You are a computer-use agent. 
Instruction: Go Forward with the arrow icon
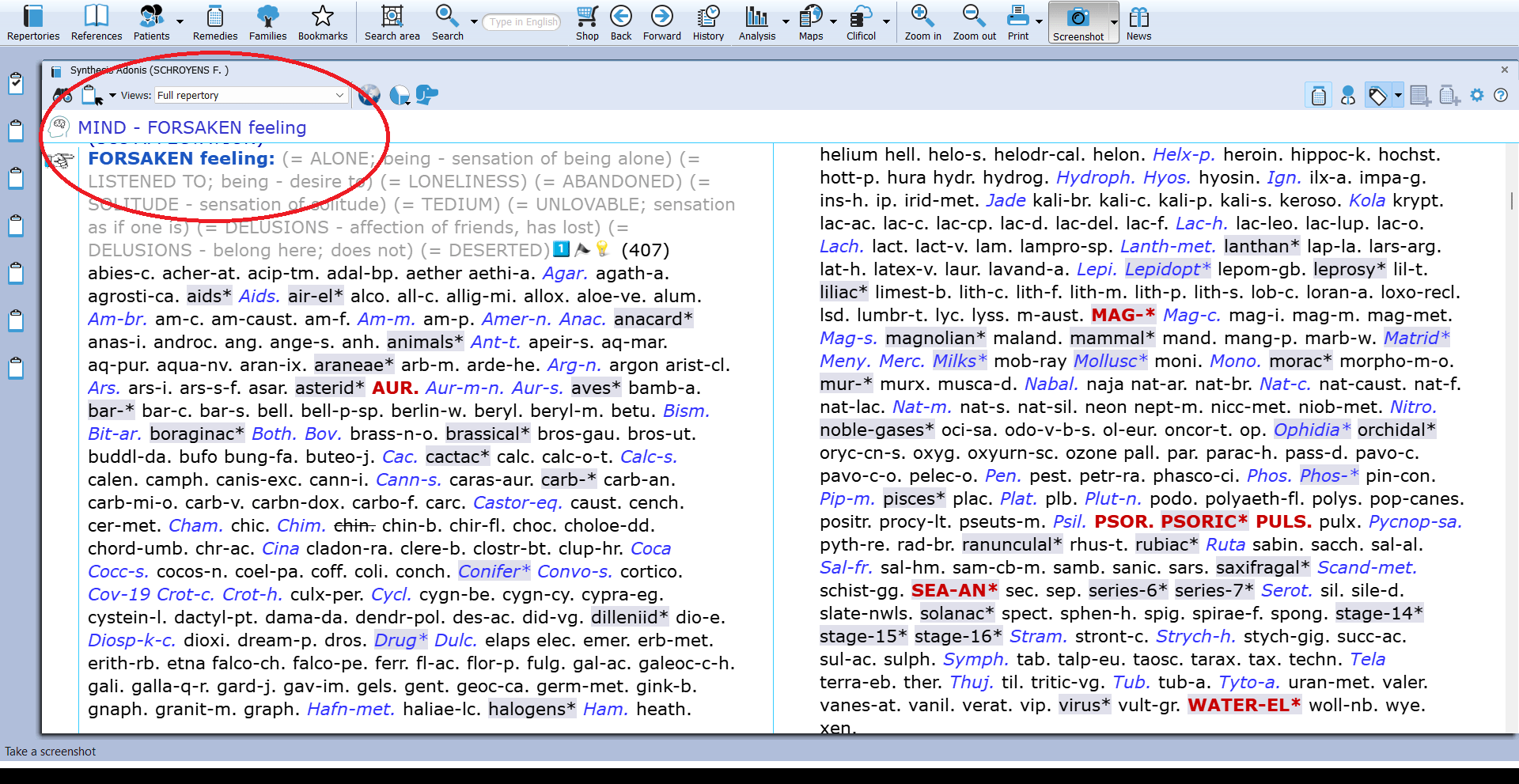(662, 22)
